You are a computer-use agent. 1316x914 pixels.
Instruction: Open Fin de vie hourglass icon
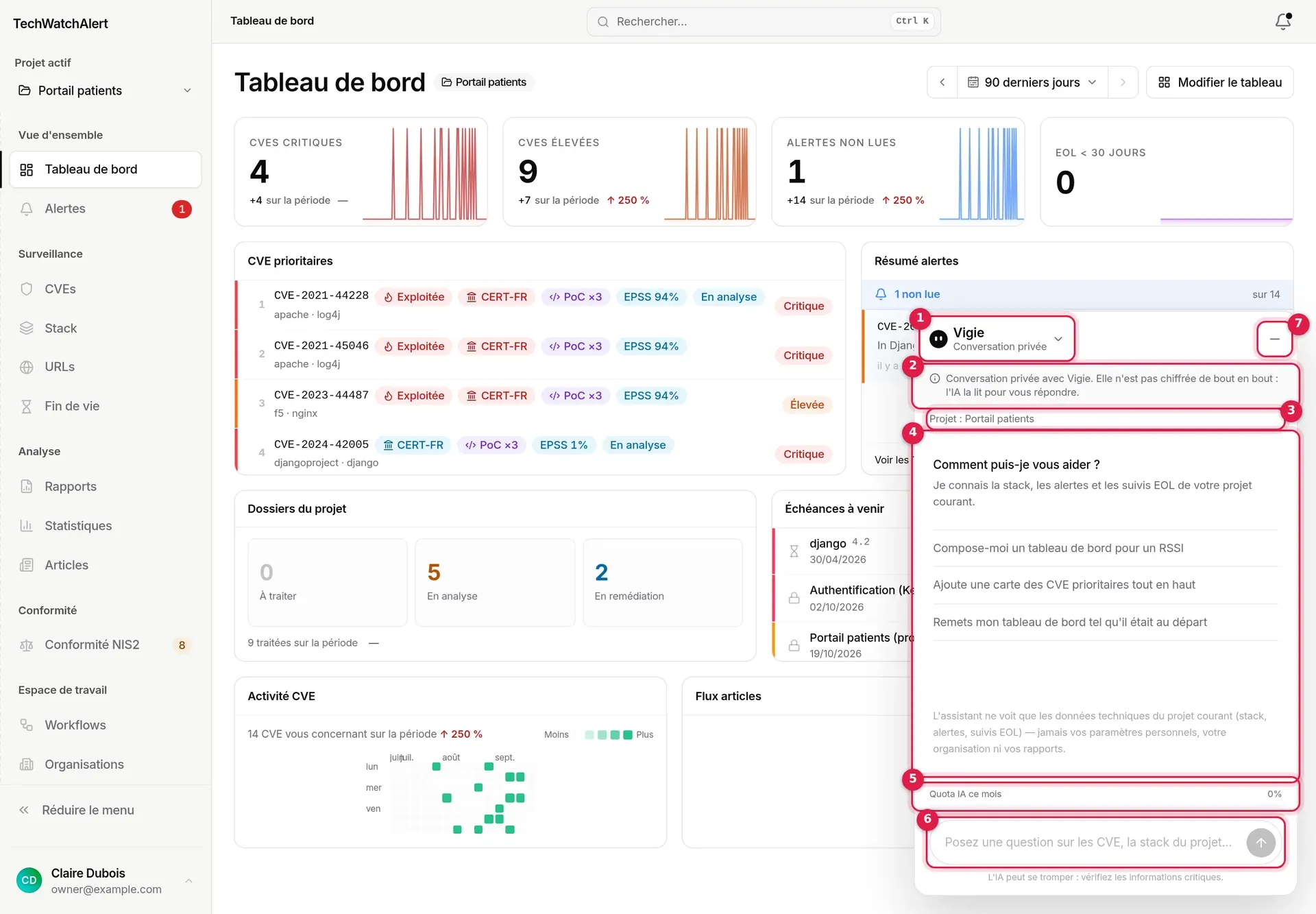tap(27, 406)
